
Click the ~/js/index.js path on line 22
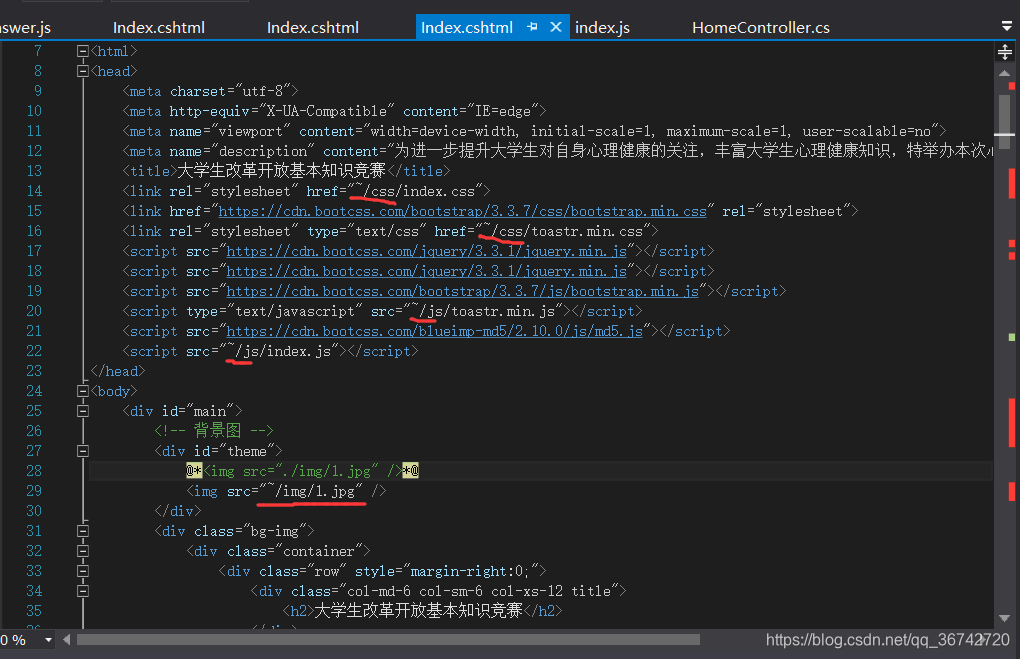[278, 351]
